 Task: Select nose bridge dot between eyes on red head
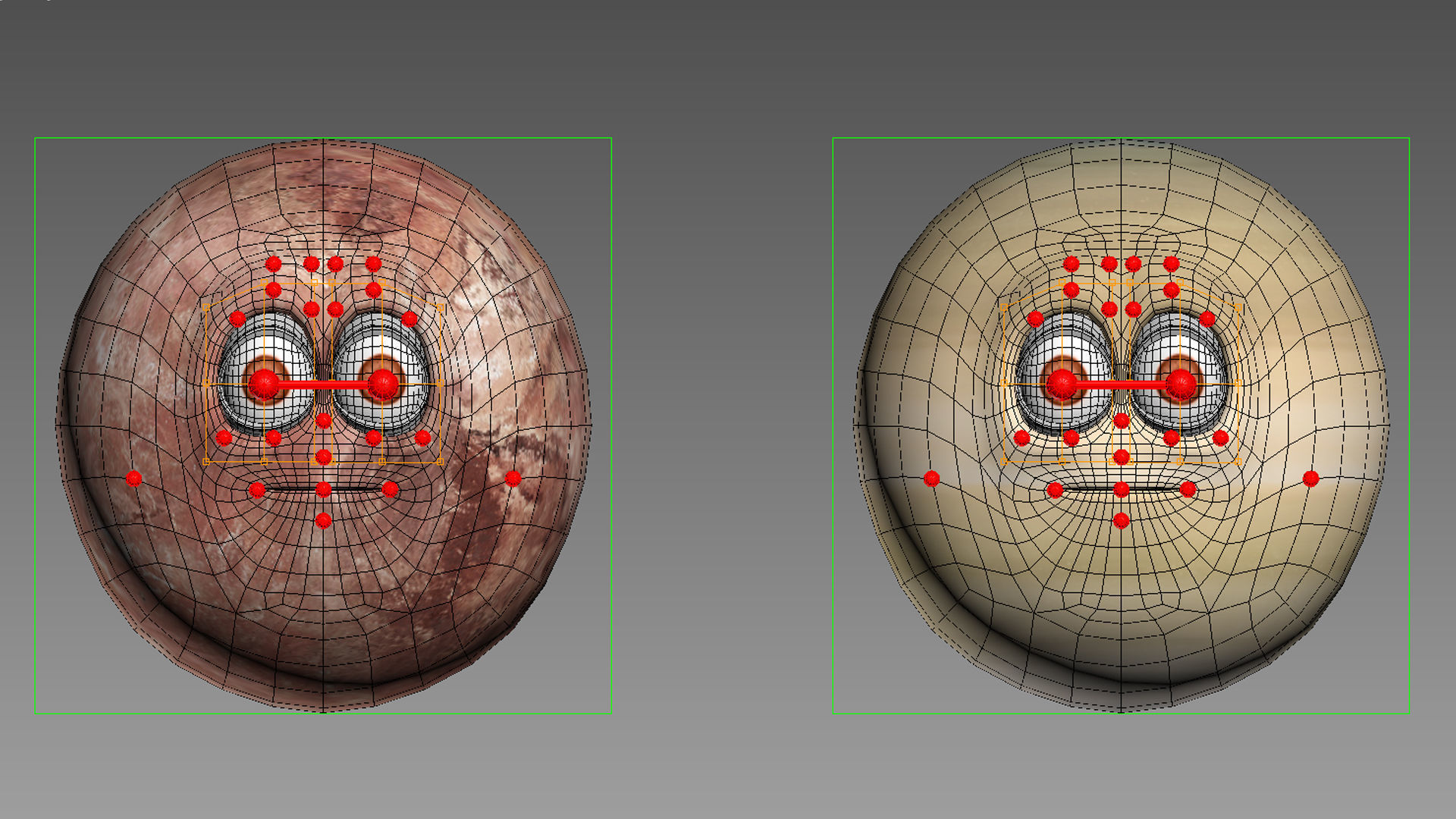coord(323,420)
